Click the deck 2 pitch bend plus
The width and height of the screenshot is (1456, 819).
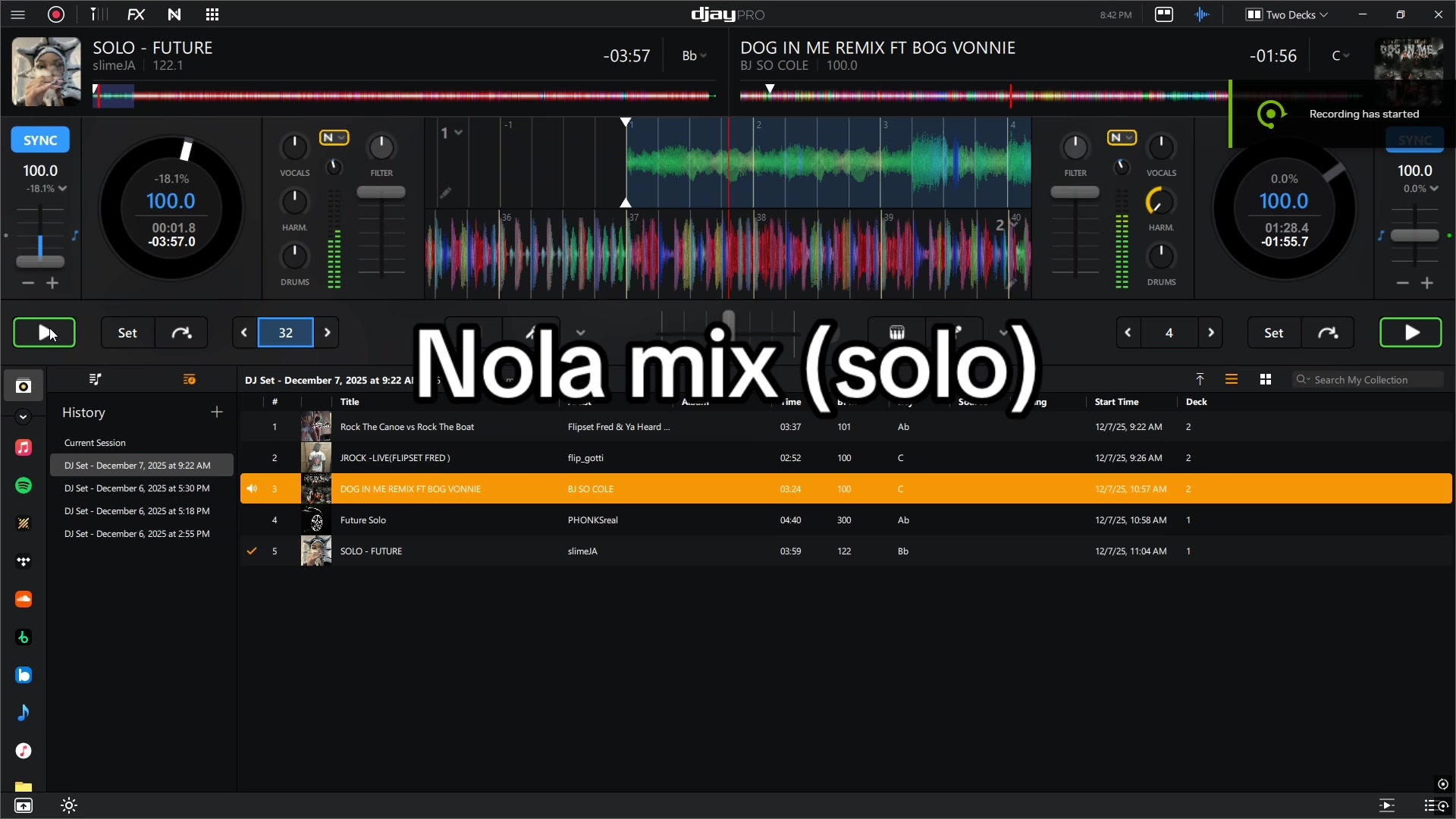(x=1427, y=283)
